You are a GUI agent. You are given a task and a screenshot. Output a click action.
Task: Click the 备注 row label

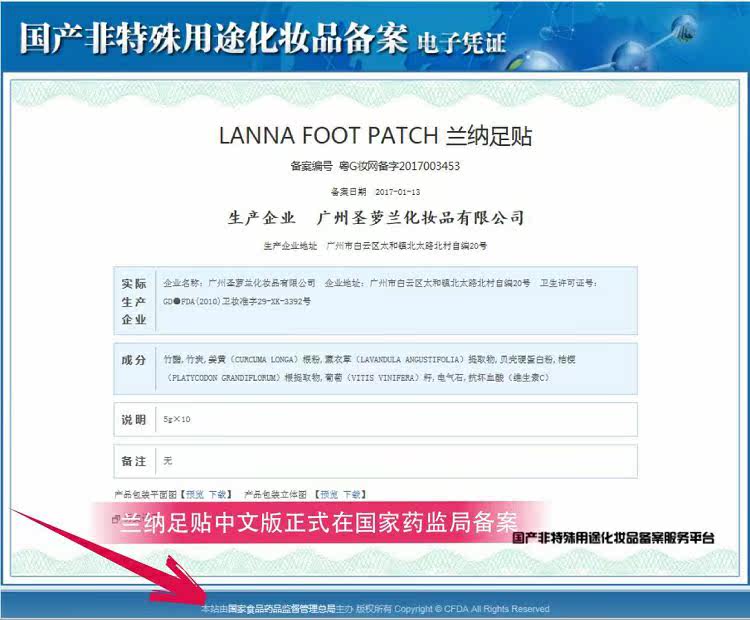coord(133,461)
